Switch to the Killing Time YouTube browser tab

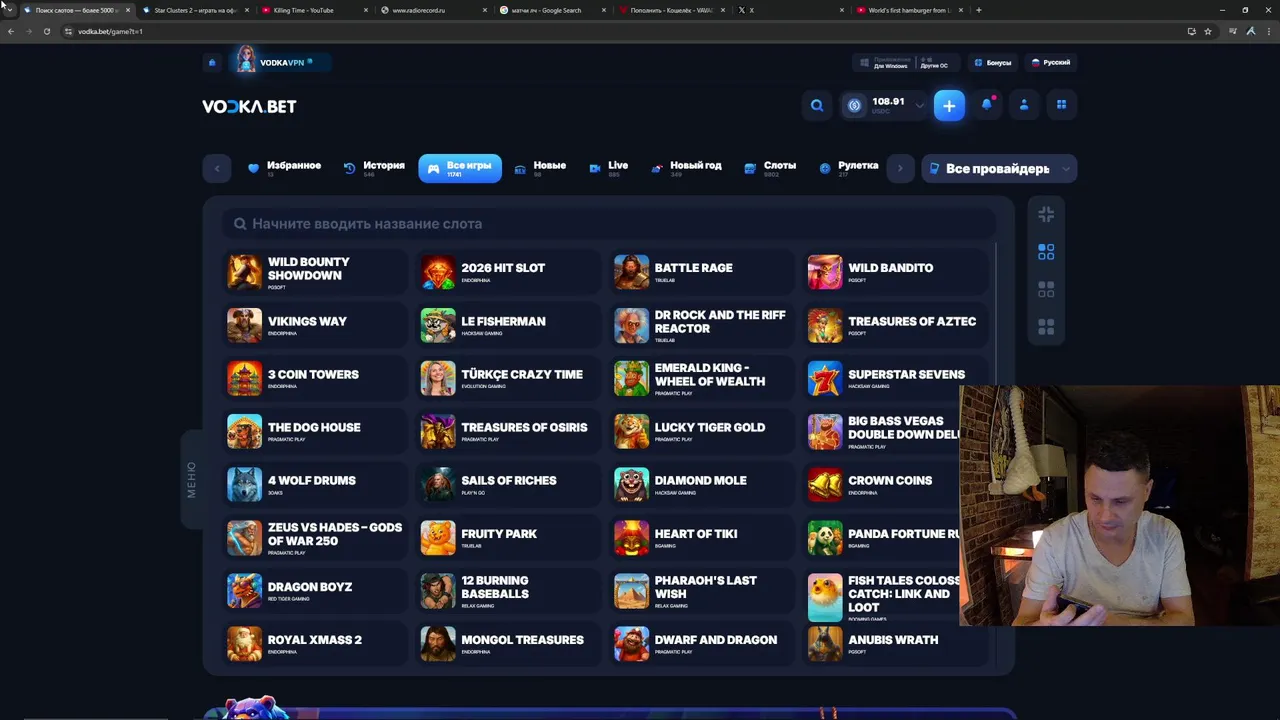pos(314,10)
